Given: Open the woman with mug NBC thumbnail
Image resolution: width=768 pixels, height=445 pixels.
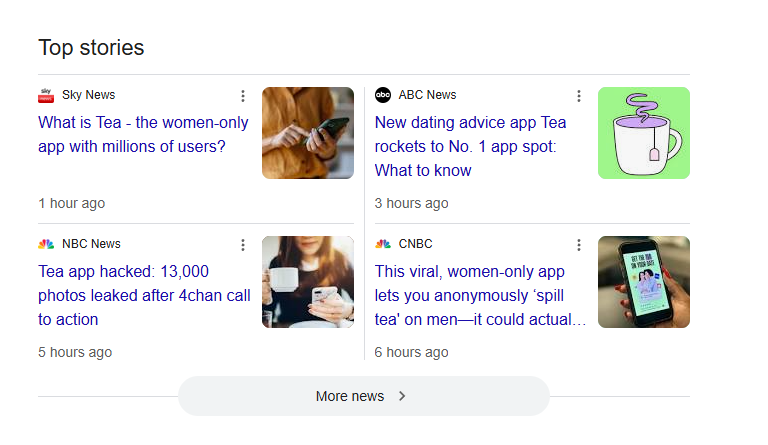Looking at the screenshot, I should 308,282.
